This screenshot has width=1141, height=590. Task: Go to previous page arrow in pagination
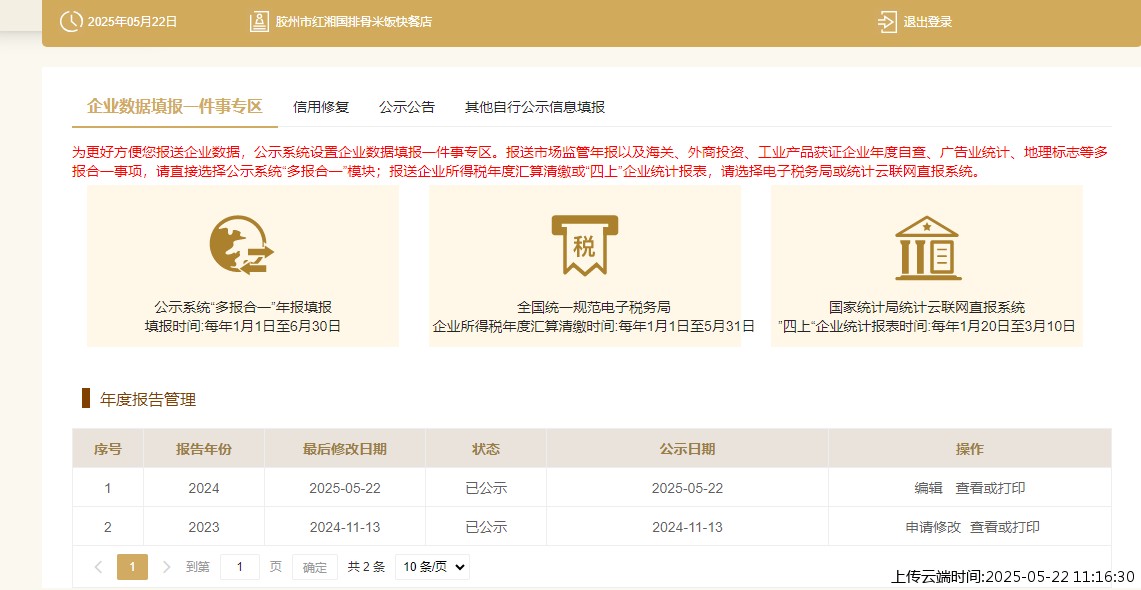coord(98,567)
